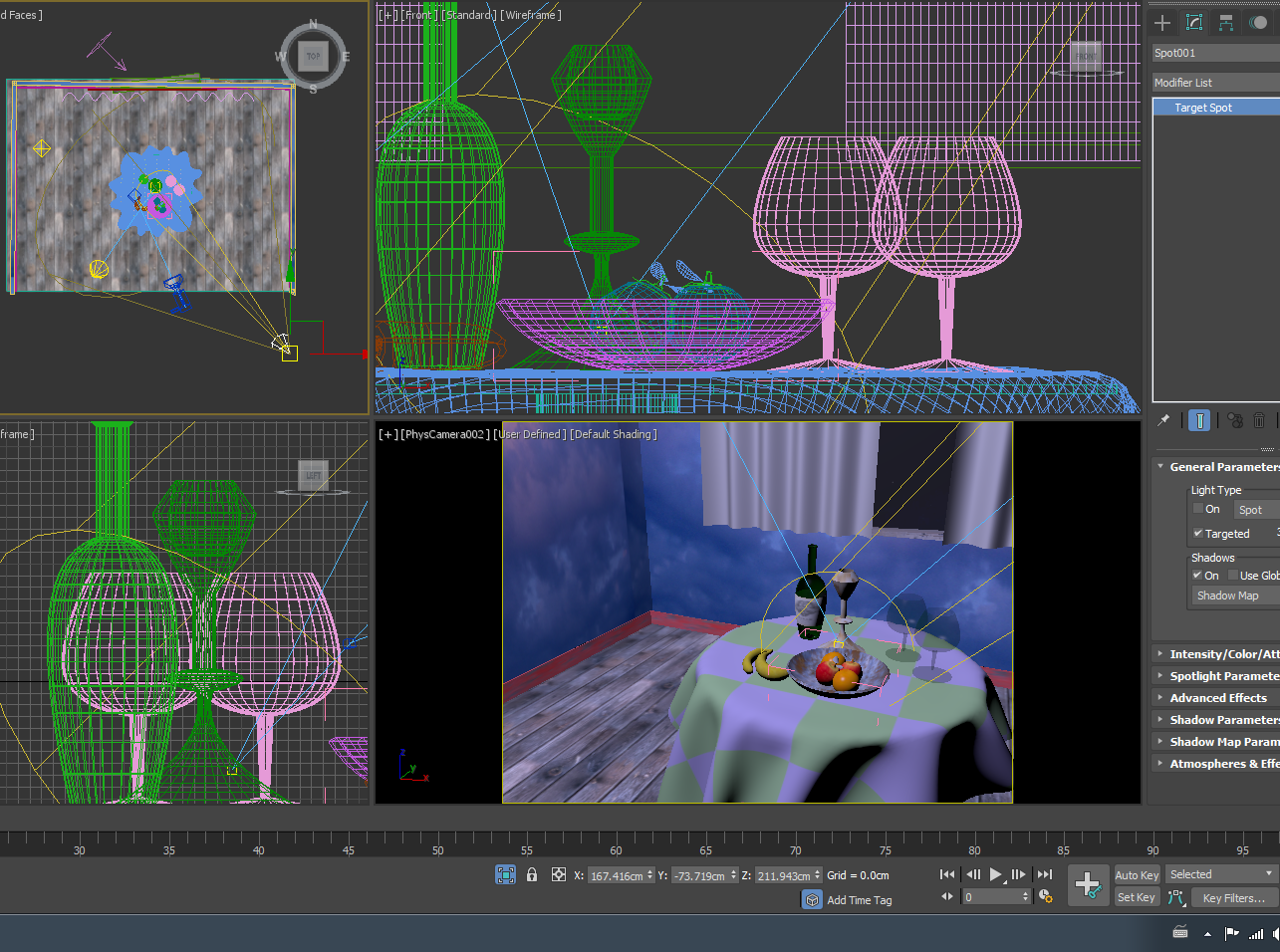Click Show End Result toggle icon

point(1199,420)
